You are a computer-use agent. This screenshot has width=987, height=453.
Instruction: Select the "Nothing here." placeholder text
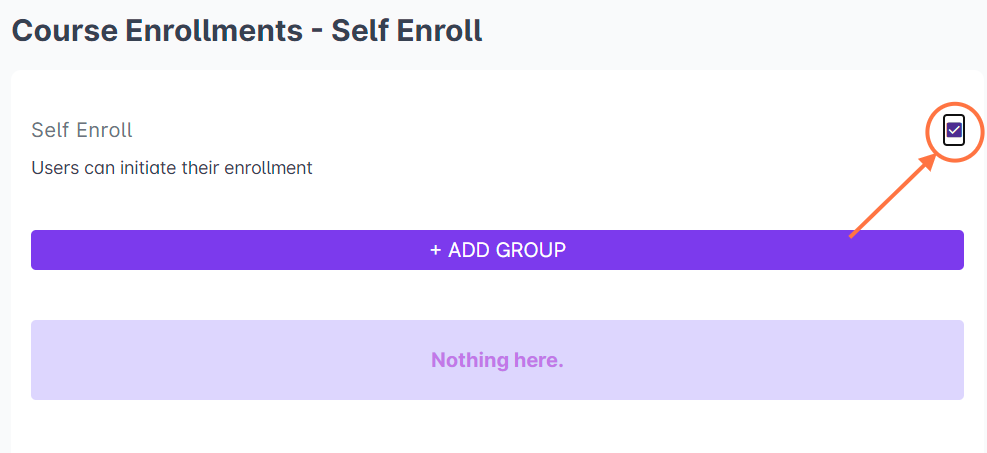pos(497,360)
